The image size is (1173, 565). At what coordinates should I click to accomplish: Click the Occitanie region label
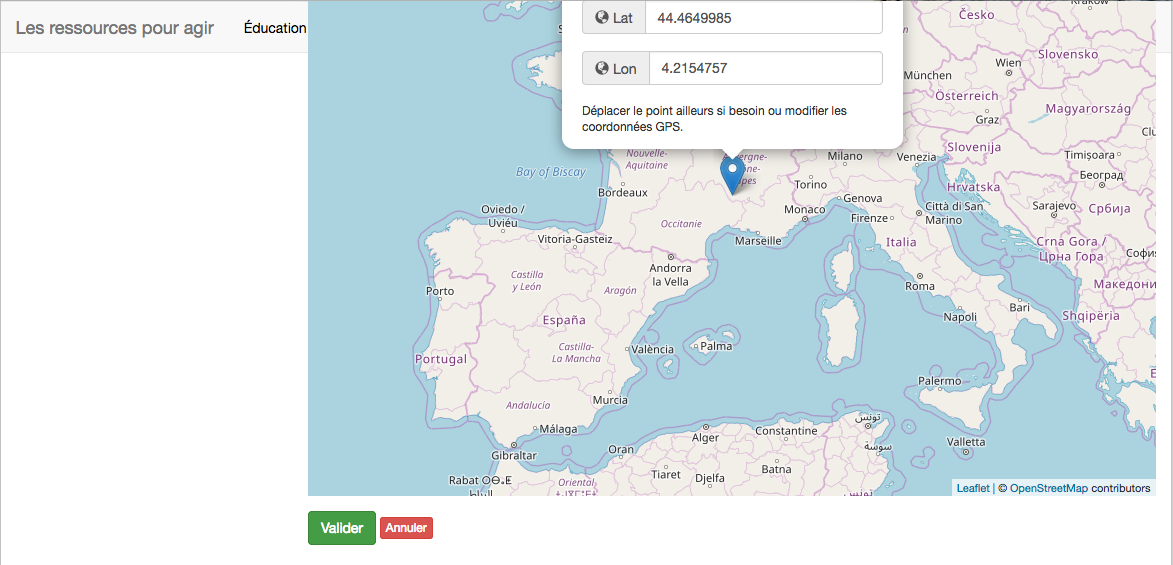(682, 223)
